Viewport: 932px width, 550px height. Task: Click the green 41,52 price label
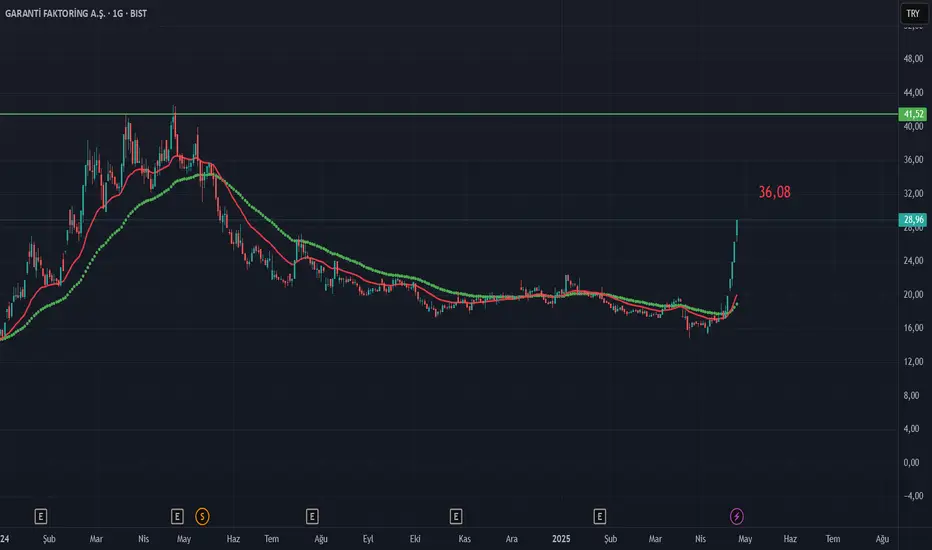pyautogui.click(x=913, y=114)
